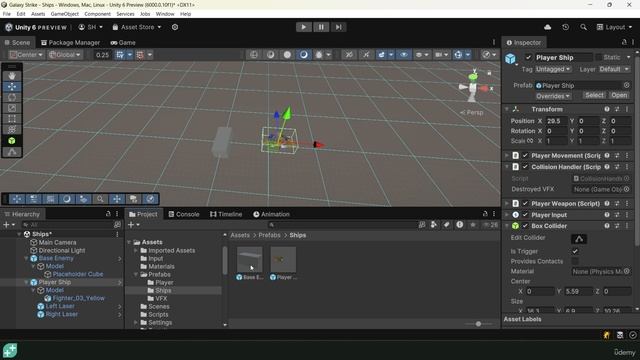Open the Component menu
The height and width of the screenshot is (360, 640).
click(97, 14)
